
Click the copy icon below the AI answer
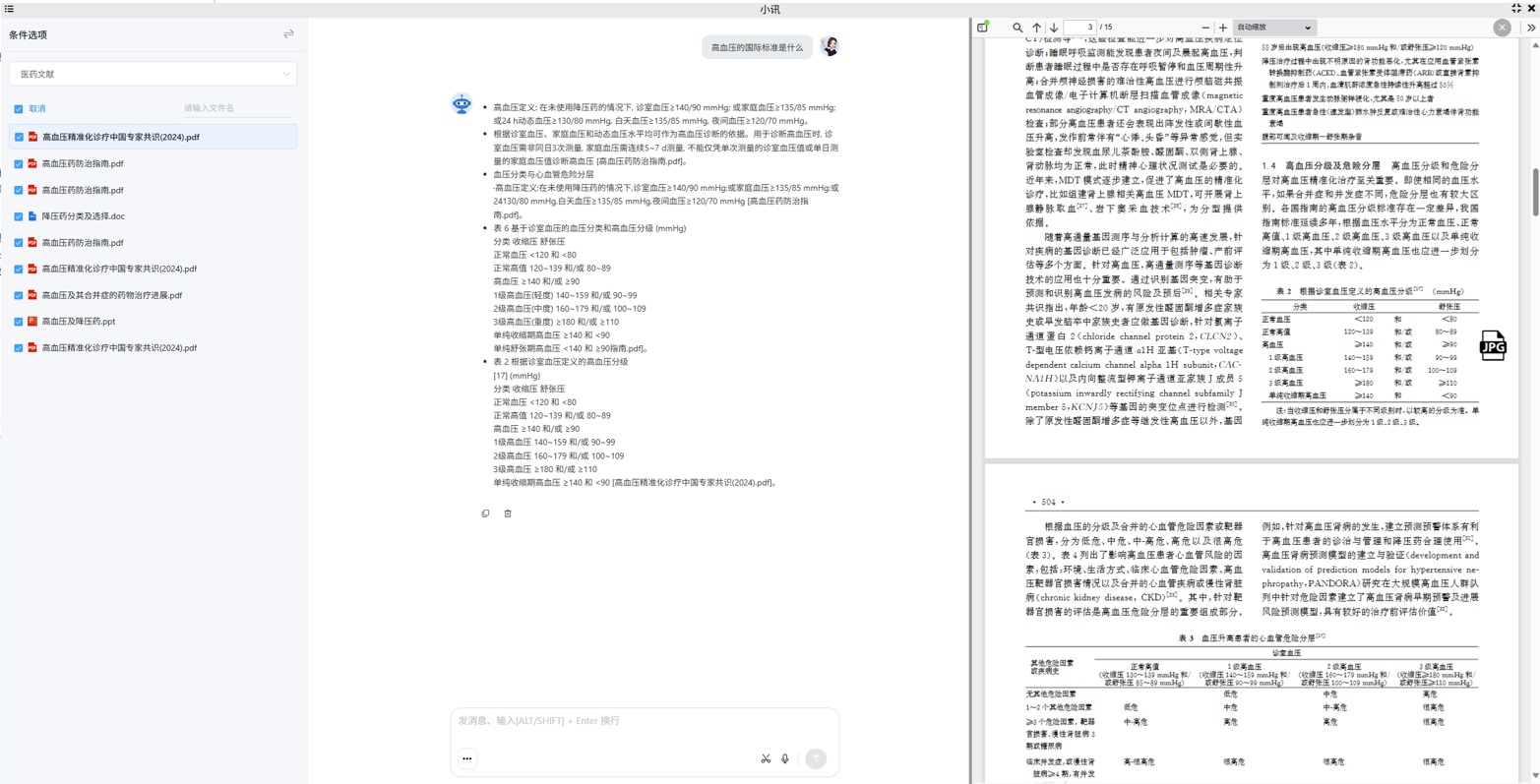coord(485,513)
